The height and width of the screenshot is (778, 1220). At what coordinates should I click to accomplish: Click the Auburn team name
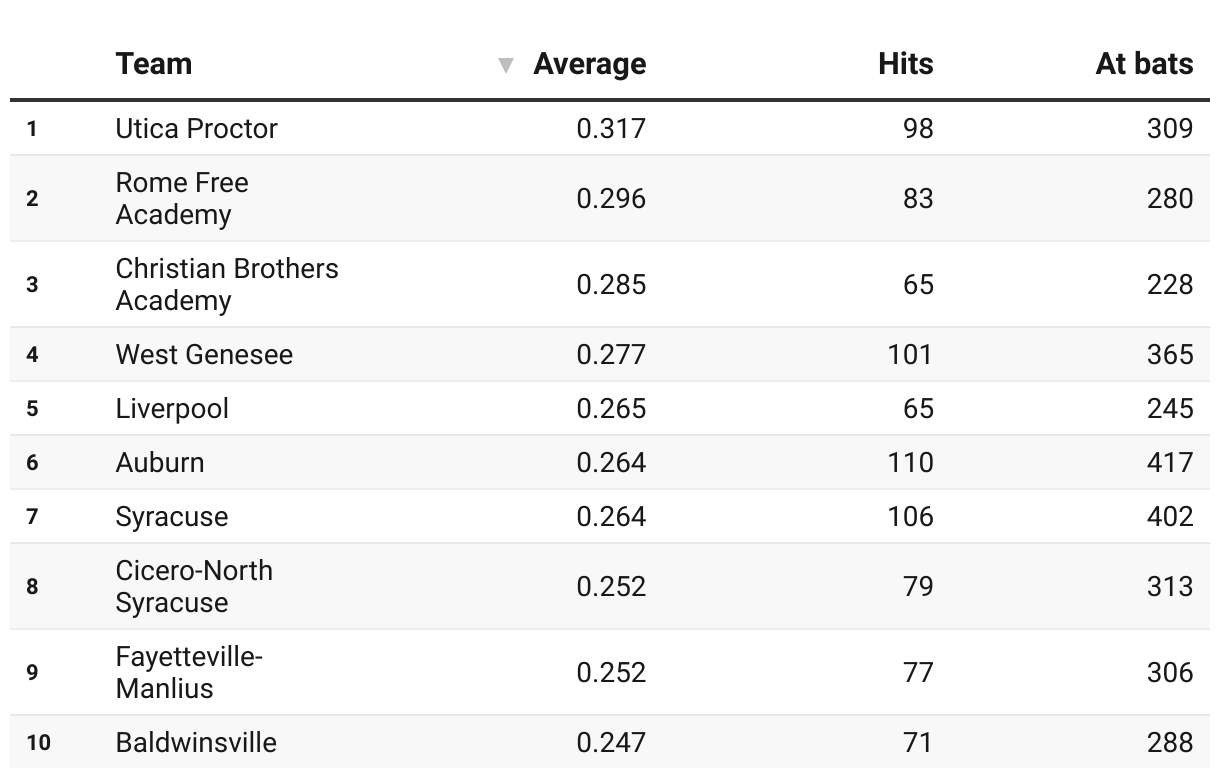[160, 462]
